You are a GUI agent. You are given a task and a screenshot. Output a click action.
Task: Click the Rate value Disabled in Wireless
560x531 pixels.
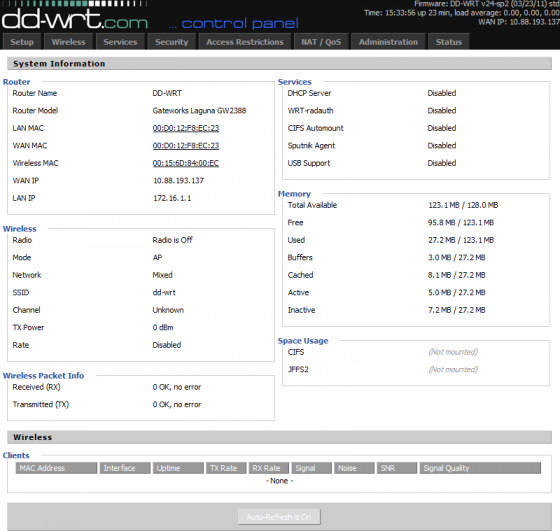point(167,345)
